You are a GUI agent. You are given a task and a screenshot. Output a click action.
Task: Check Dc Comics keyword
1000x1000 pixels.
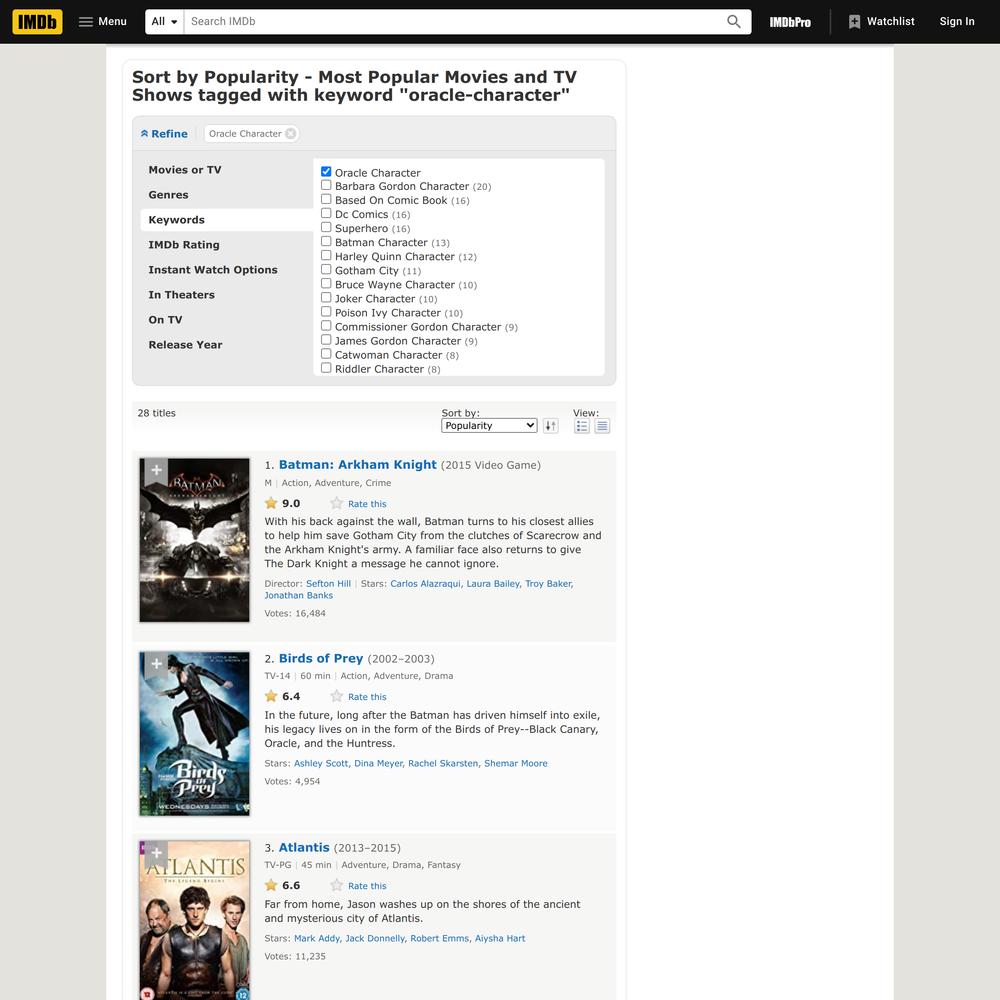(x=326, y=213)
